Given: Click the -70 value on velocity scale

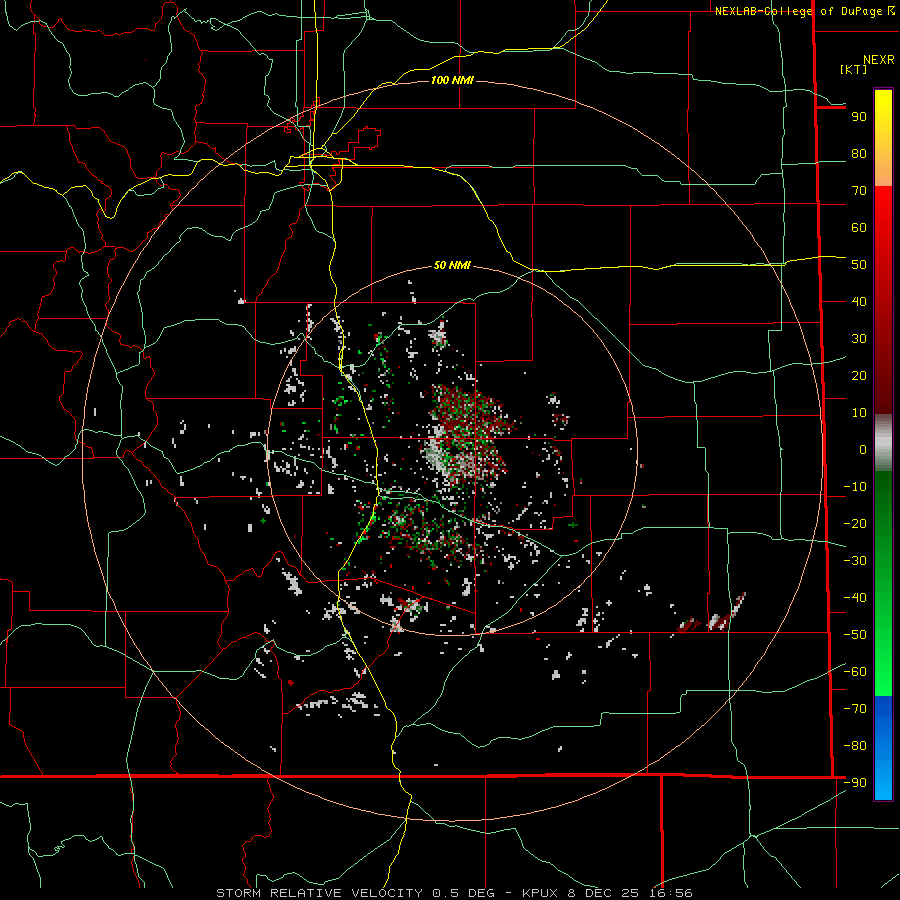Looking at the screenshot, I should [855, 709].
